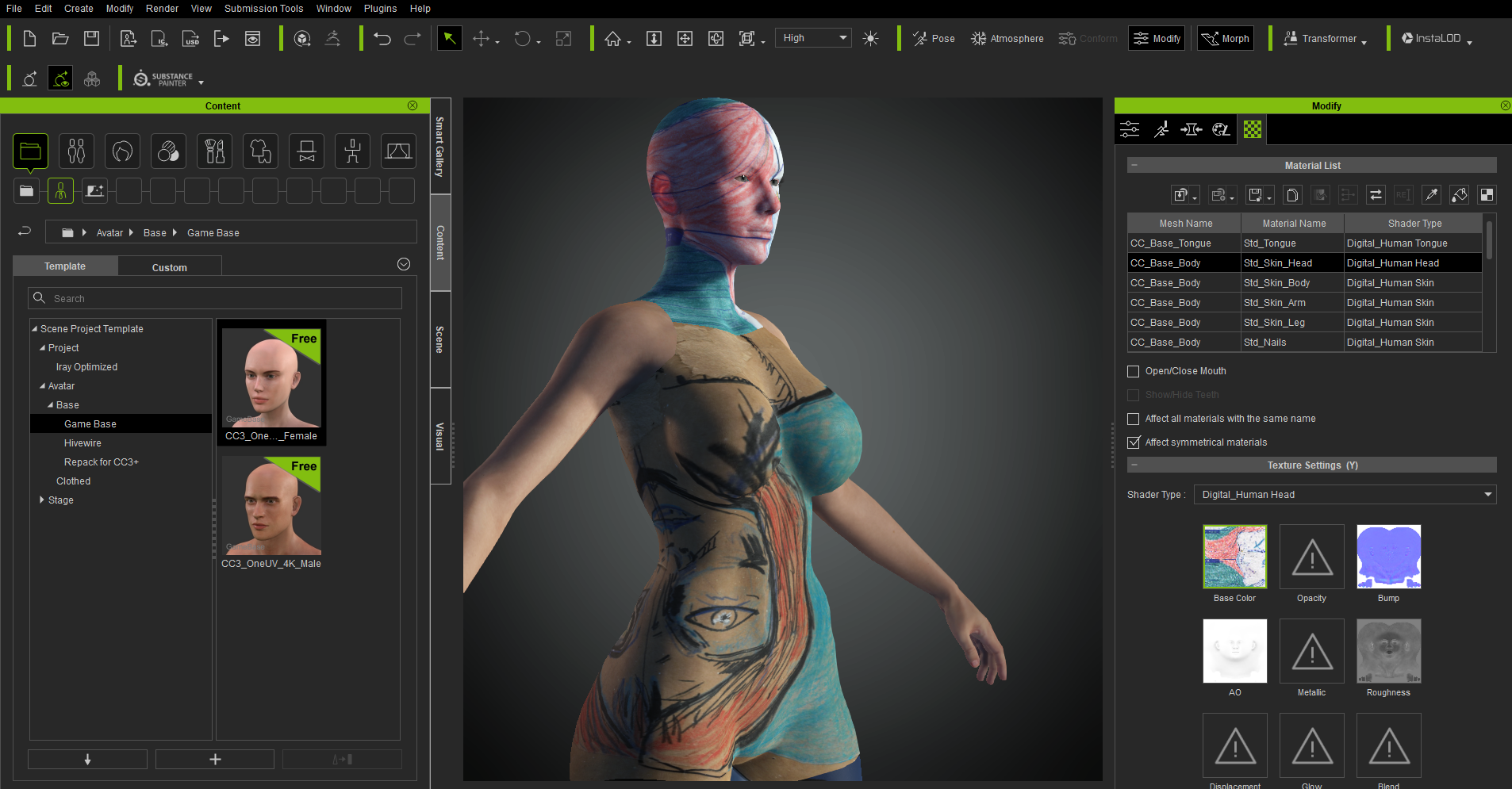Select the Rotate tool

pos(522,39)
